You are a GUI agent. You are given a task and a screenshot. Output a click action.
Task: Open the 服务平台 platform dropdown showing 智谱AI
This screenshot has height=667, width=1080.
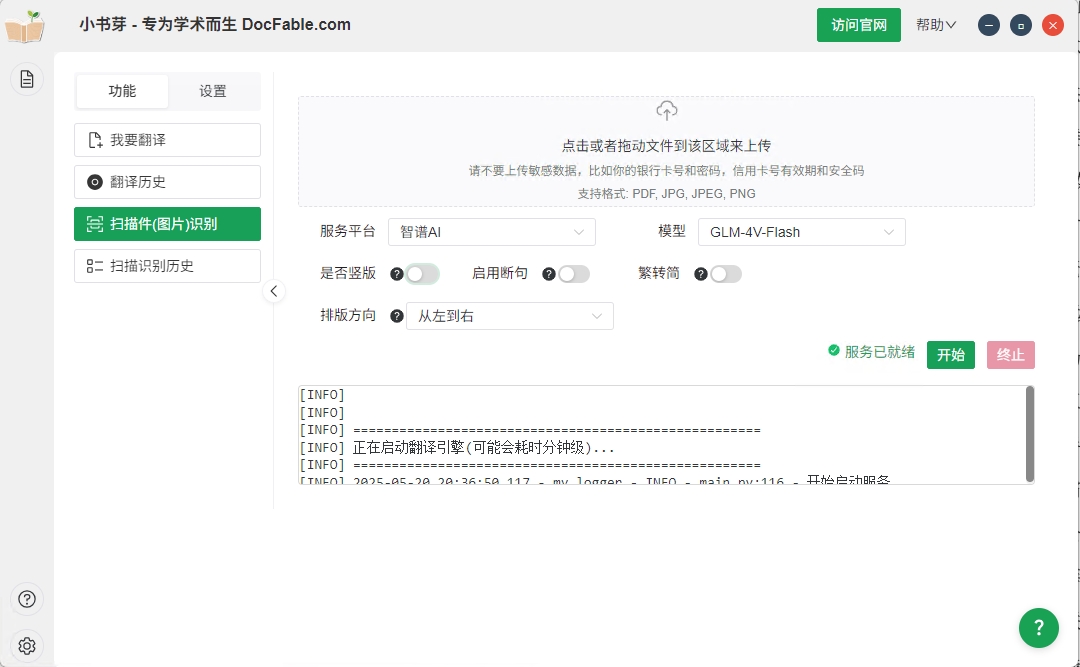[x=492, y=231]
